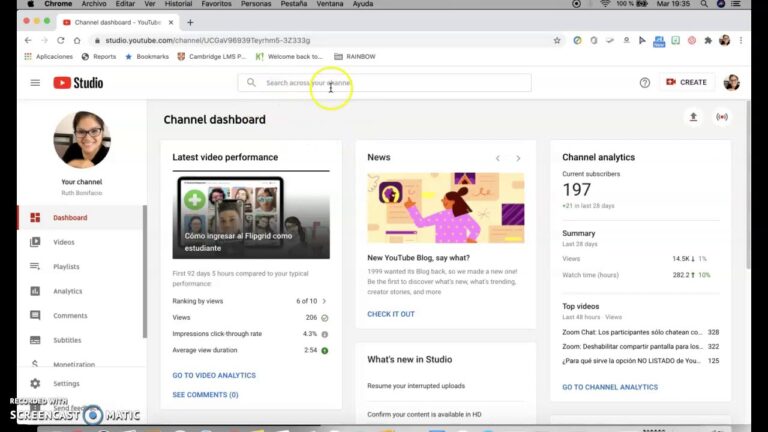Click the Videos sidebar icon
768x432 pixels.
[35, 242]
